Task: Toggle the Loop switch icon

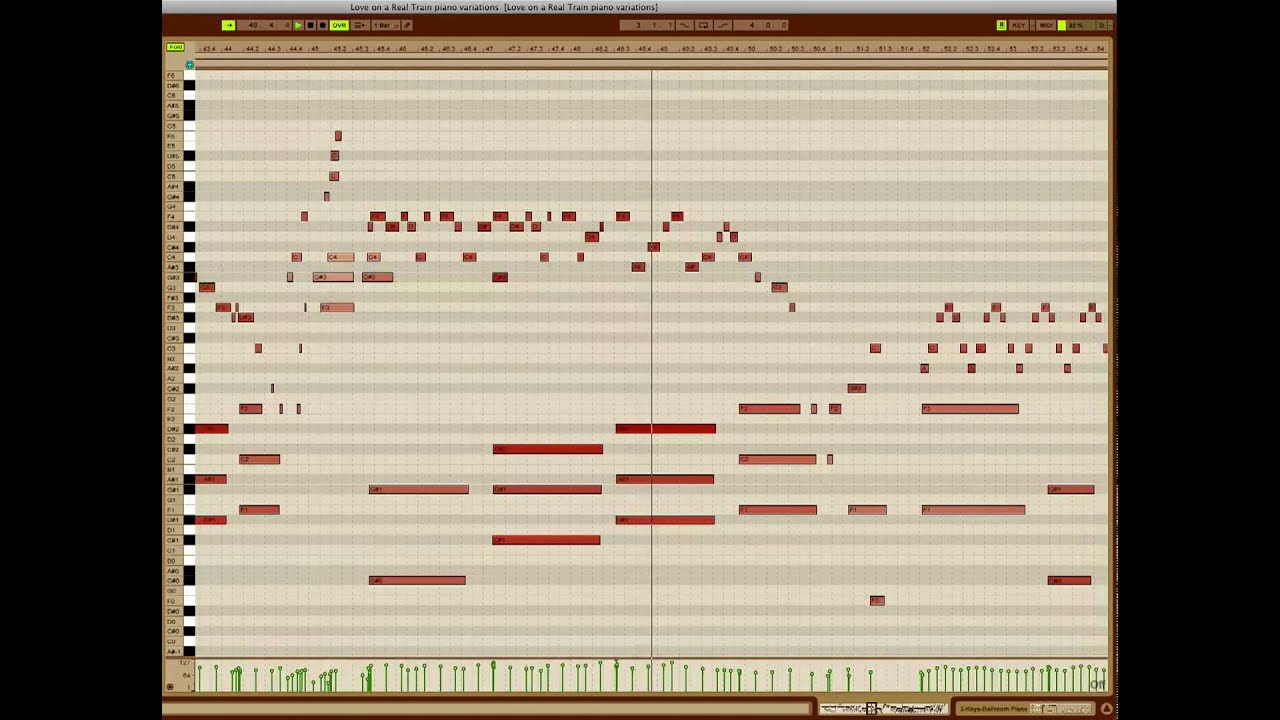Action: tap(704, 25)
